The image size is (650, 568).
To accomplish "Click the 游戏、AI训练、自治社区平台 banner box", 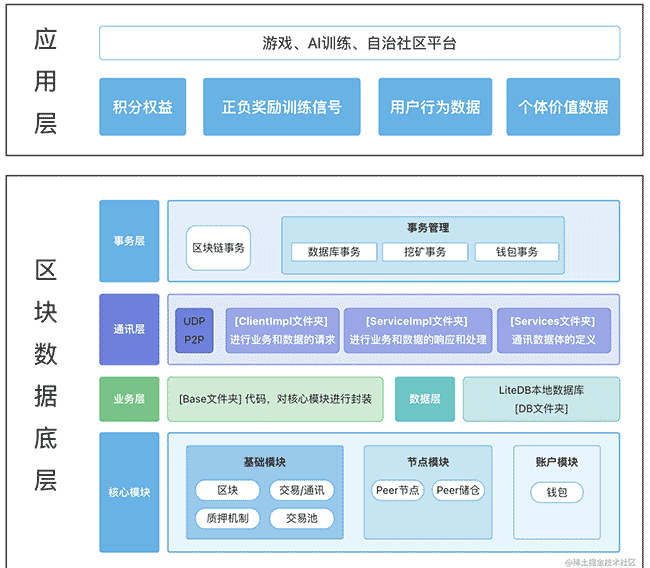I will coord(359,43).
